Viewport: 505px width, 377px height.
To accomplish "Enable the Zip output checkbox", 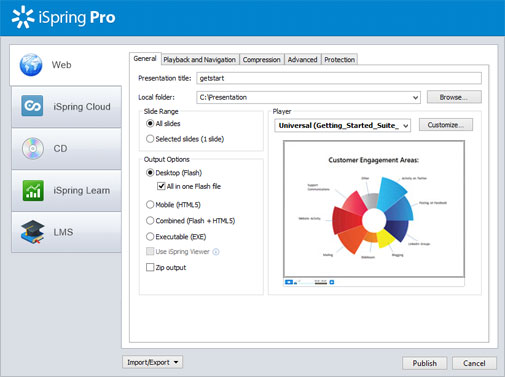I will [150, 267].
